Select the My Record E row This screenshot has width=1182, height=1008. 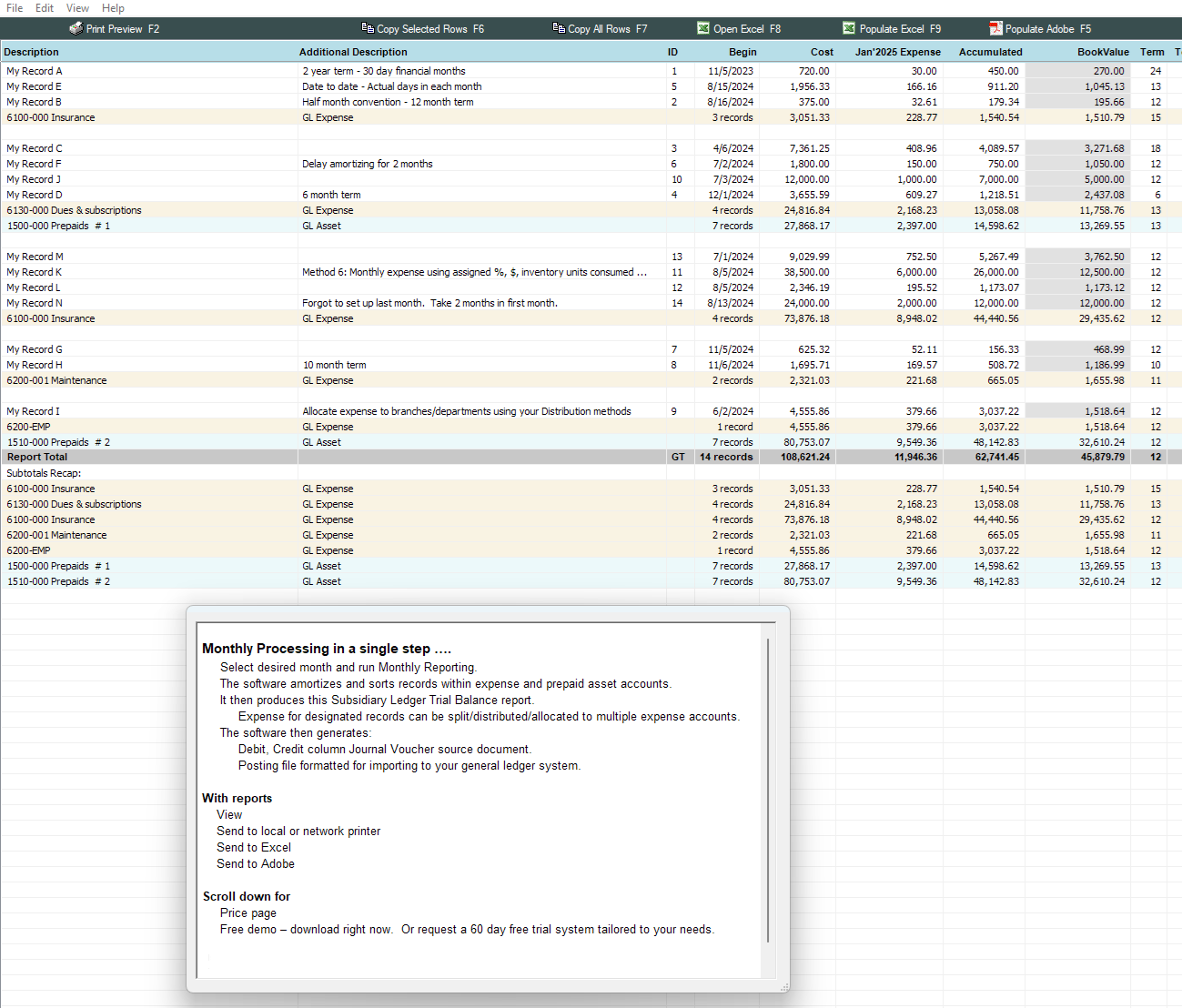pyautogui.click(x=591, y=86)
